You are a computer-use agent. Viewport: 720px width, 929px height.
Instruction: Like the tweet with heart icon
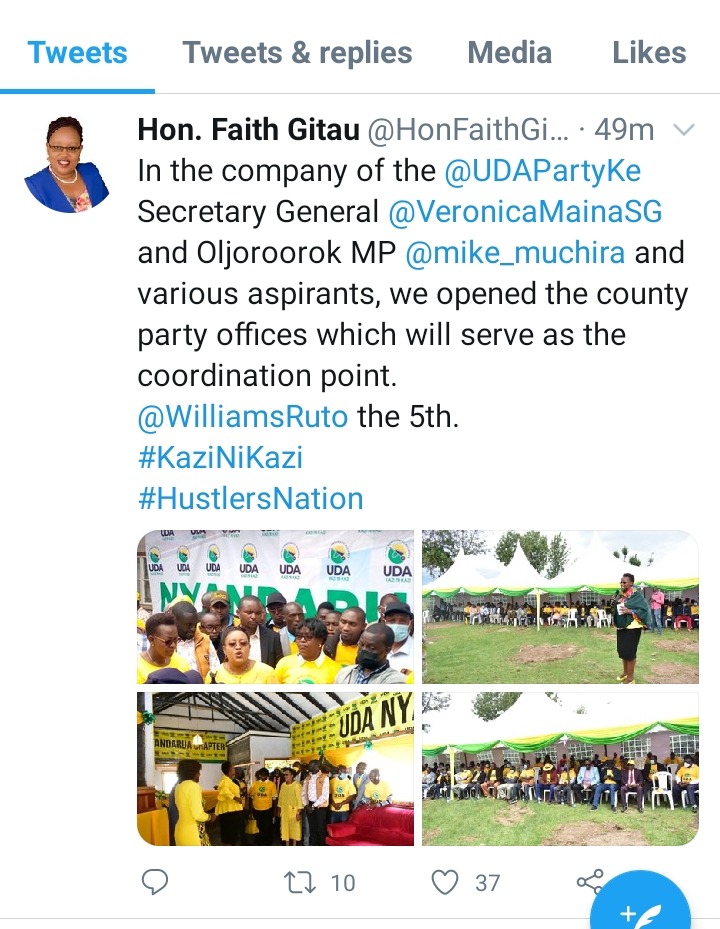tap(444, 882)
